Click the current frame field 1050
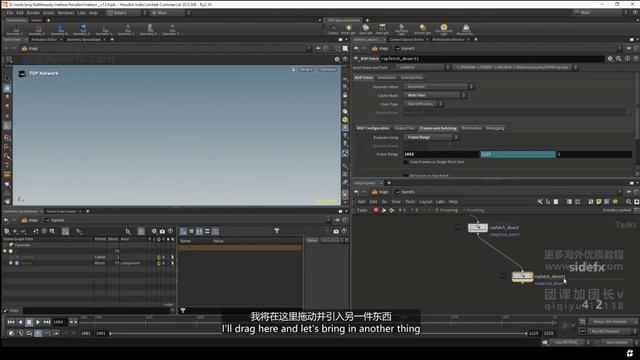 coord(60,322)
